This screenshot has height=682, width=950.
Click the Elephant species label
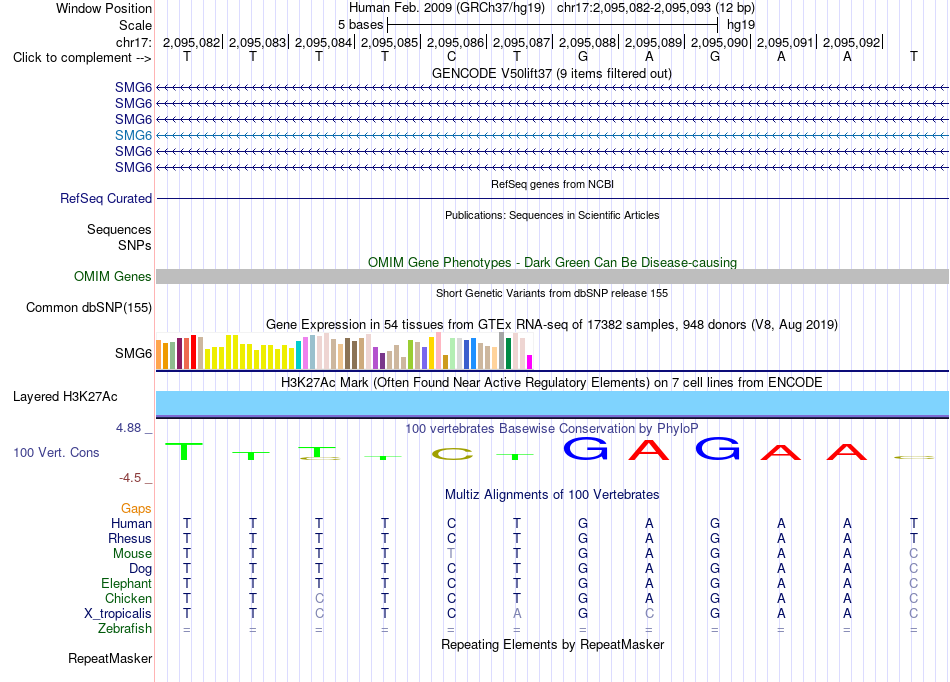(126, 583)
